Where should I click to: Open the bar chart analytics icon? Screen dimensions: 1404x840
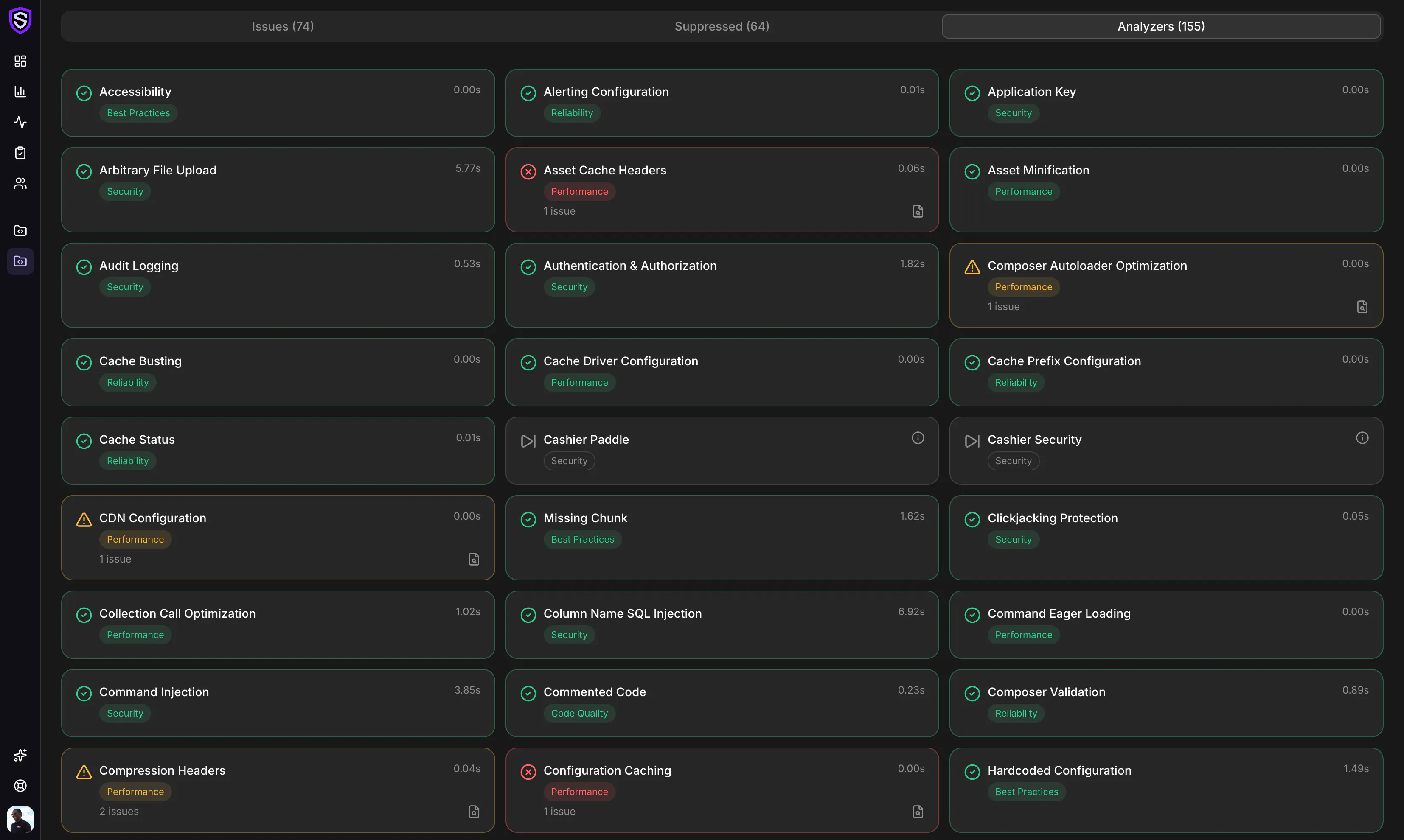tap(20, 92)
